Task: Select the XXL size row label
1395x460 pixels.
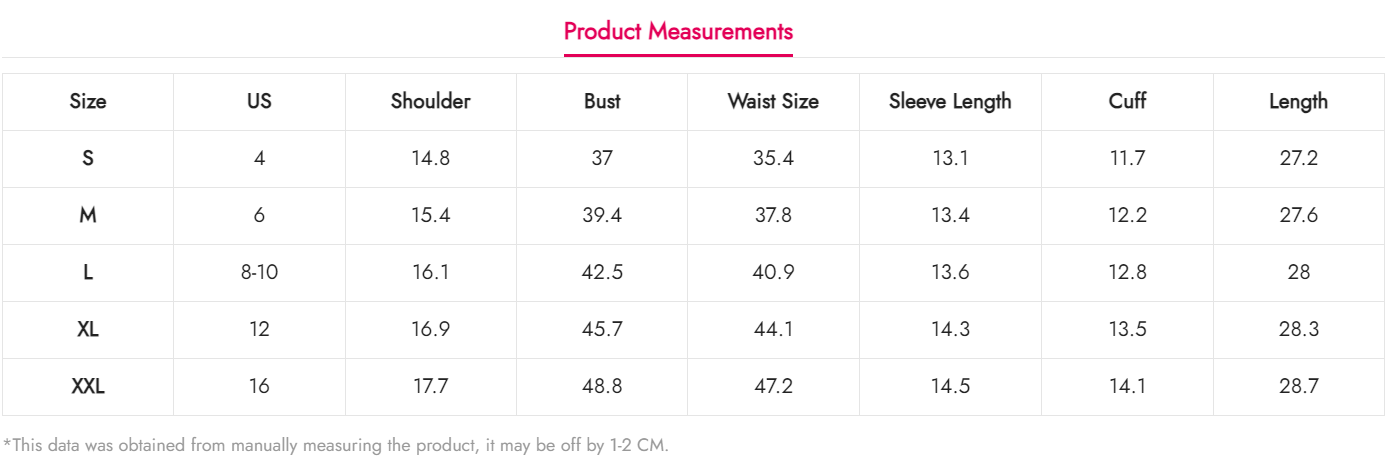Action: [88, 386]
